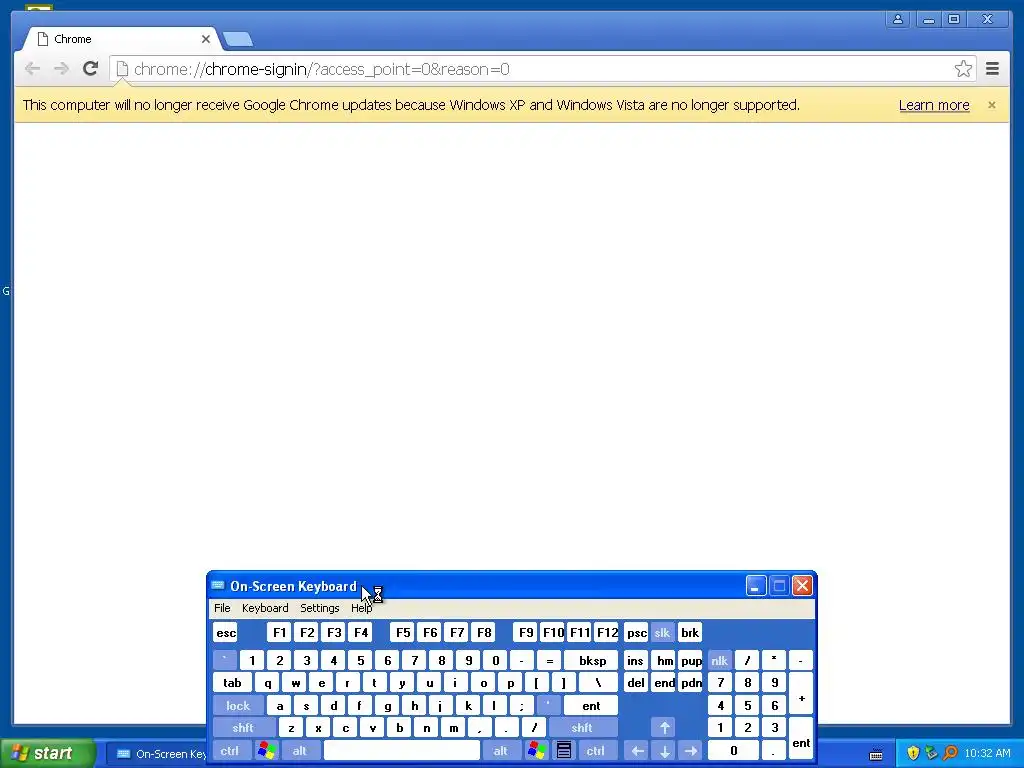Screen dimensions: 1024x768
Task: Toggle the right alt key
Action: point(500,751)
